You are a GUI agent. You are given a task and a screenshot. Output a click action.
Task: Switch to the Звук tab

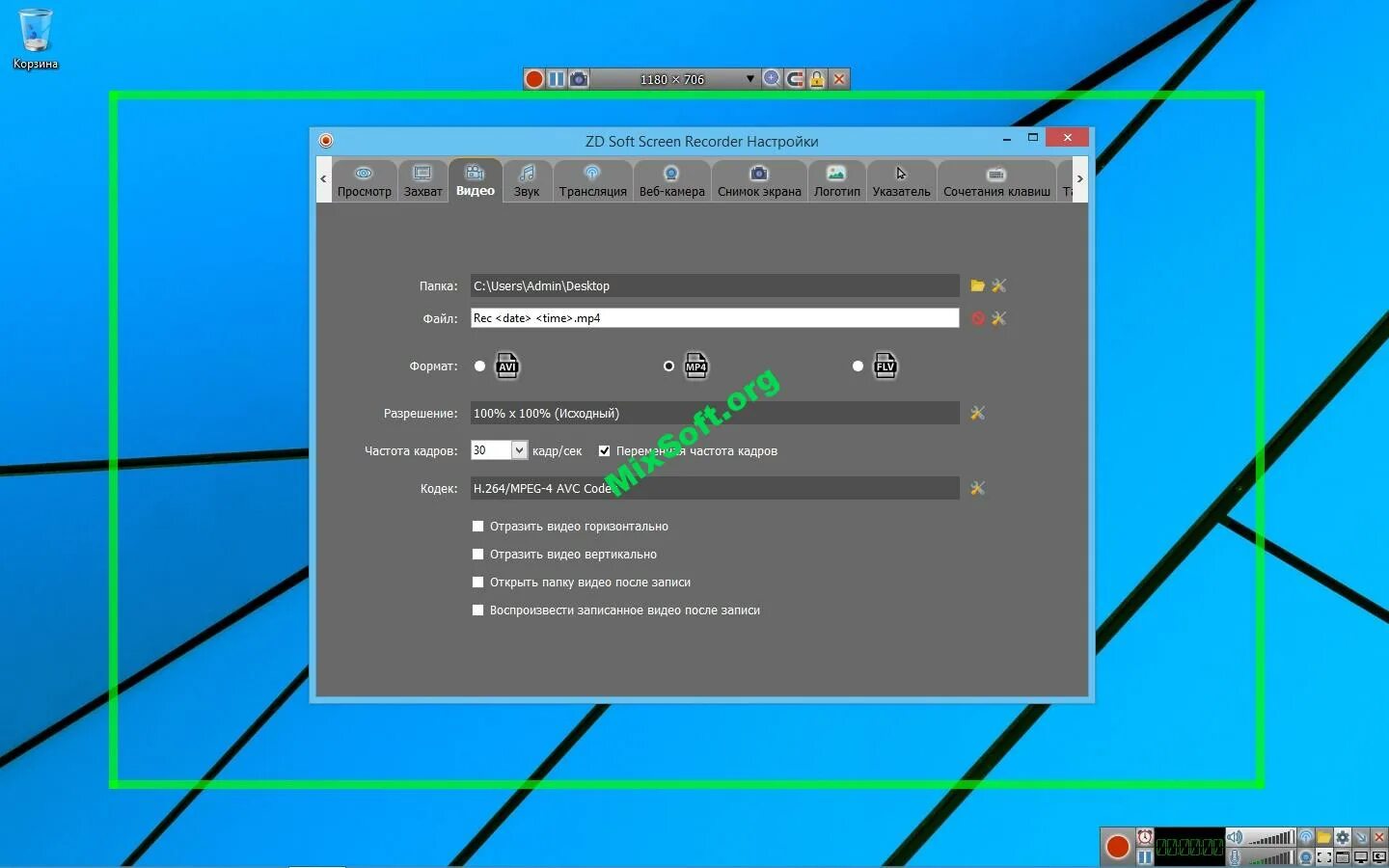(527, 181)
